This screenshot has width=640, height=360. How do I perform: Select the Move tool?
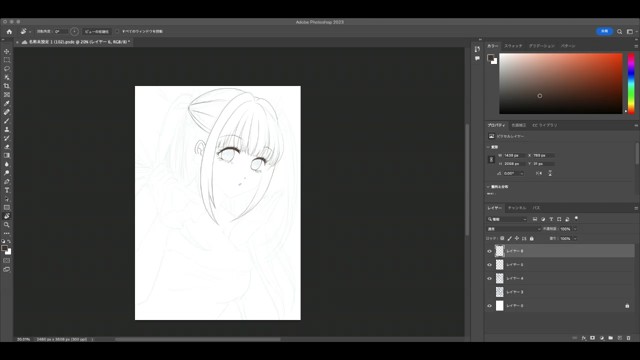[7, 51]
